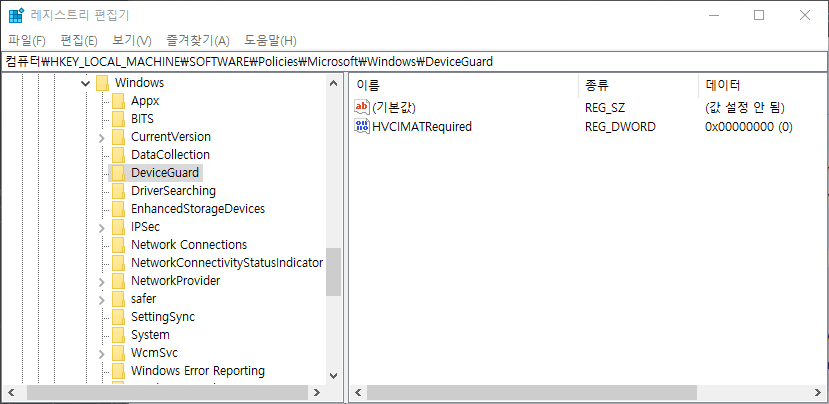Click the CurrentVersion folder icon
The height and width of the screenshot is (404, 829).
point(118,136)
